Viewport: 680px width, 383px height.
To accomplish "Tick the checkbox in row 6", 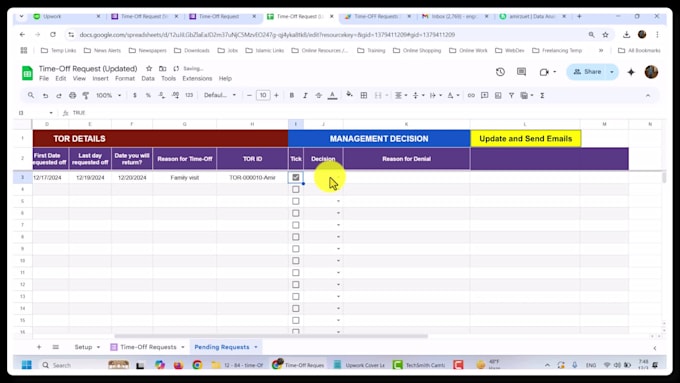I will pyautogui.click(x=296, y=213).
